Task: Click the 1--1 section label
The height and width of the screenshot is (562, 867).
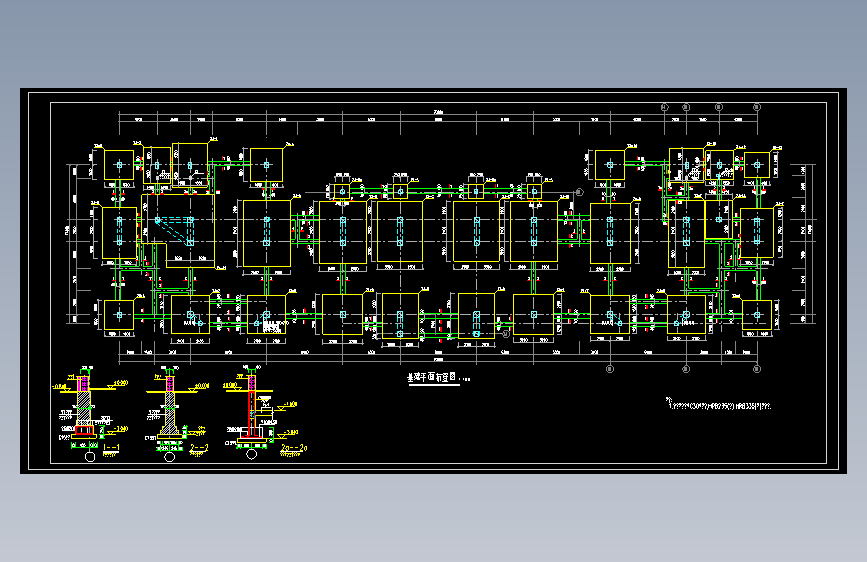Action: (x=111, y=447)
